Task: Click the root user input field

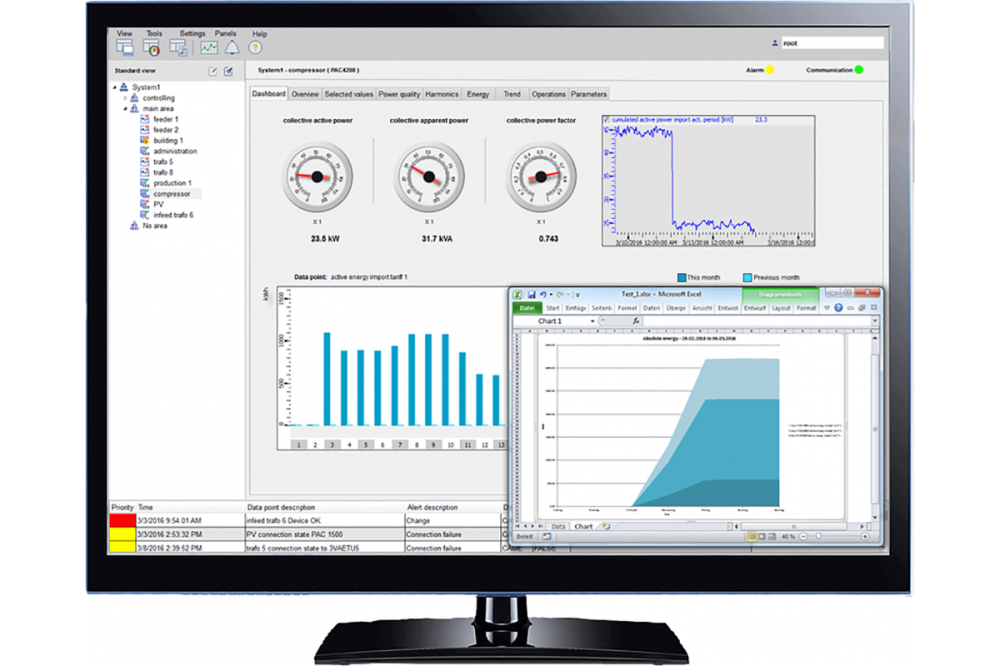Action: [832, 43]
